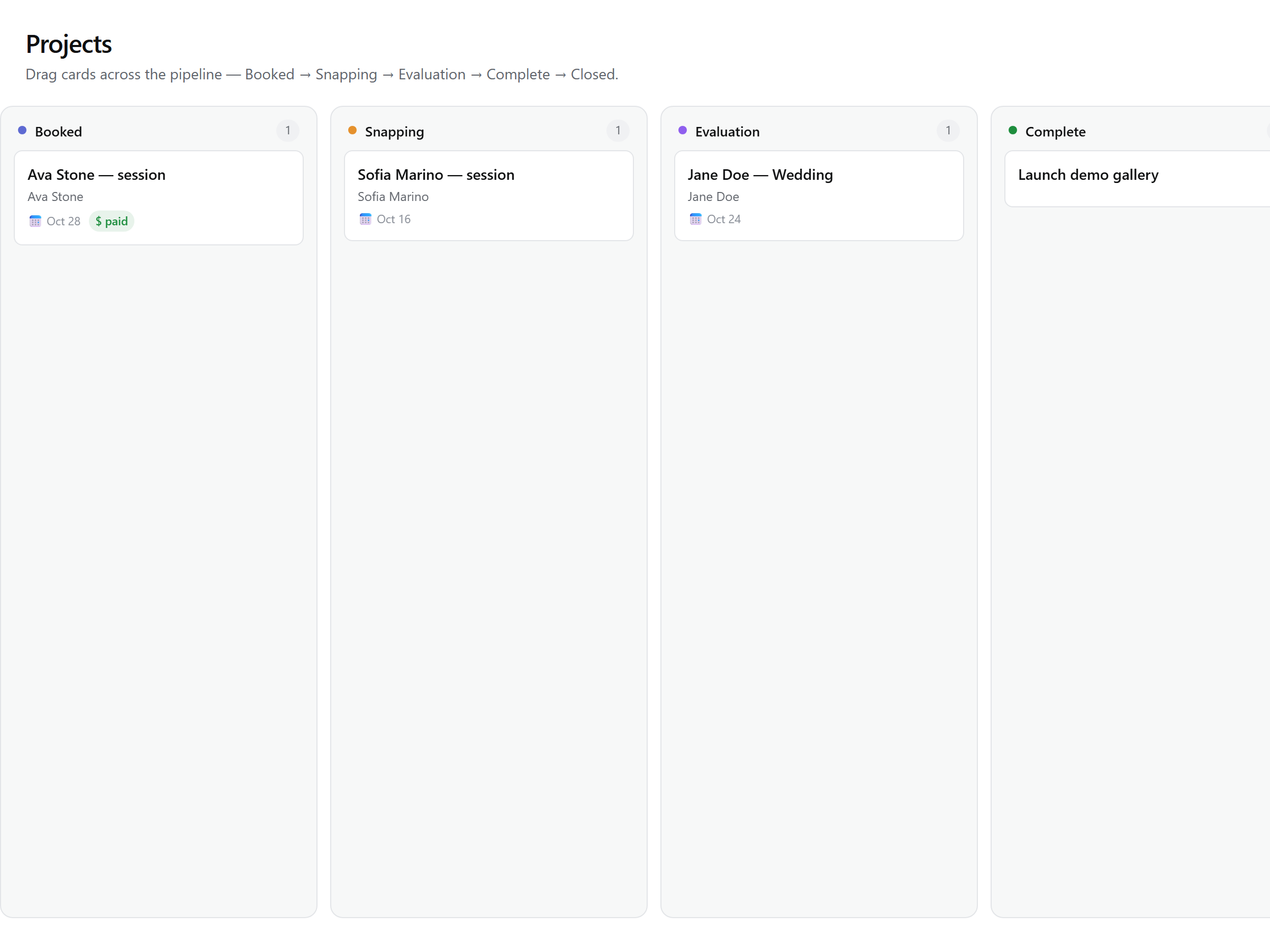Click client name Sofia Marino subtitle
The height and width of the screenshot is (952, 1270).
393,197
